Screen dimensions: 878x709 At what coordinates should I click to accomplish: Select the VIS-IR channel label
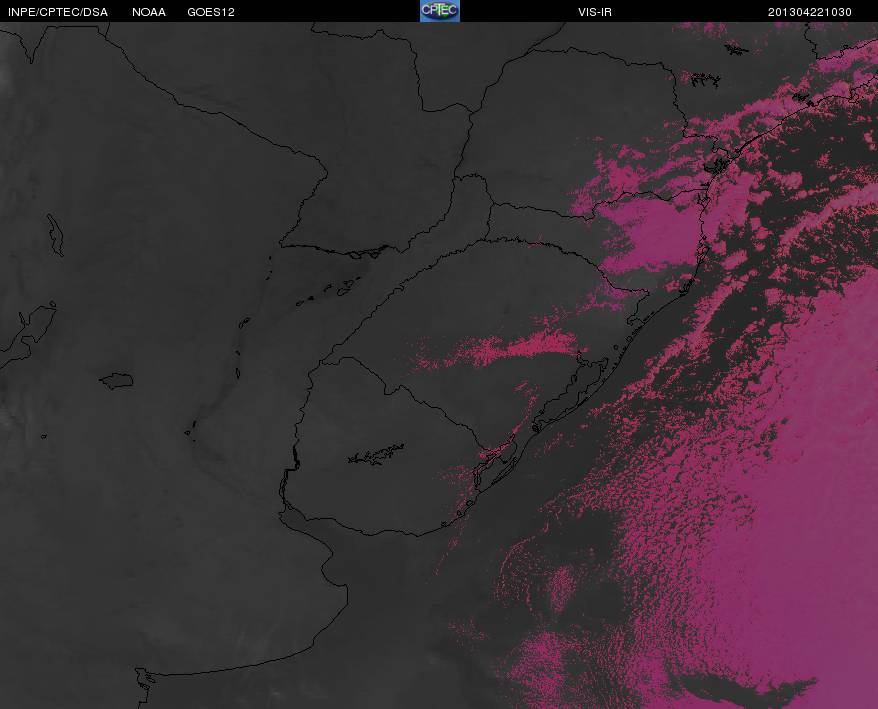(x=595, y=12)
